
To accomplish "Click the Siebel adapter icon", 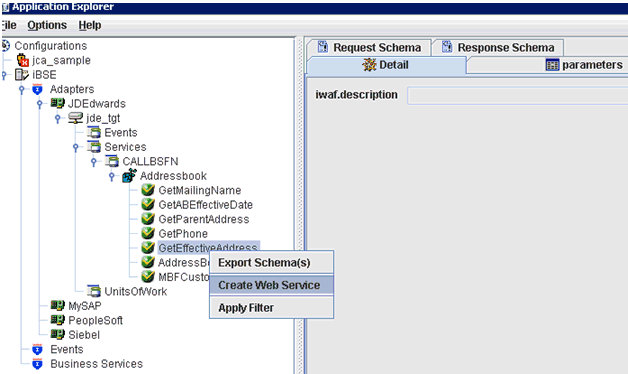I will (x=57, y=334).
